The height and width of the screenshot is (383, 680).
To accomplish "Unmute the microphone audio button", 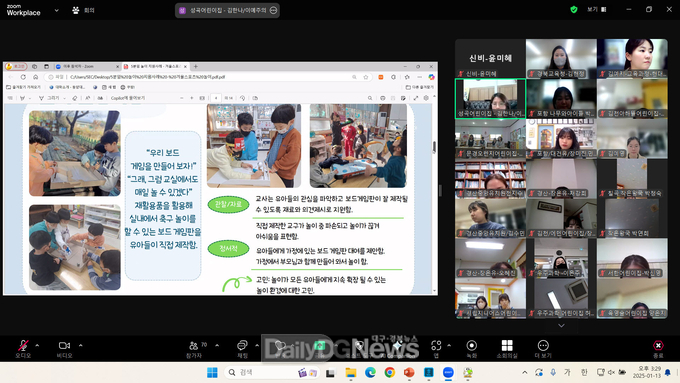I will [x=23, y=348].
